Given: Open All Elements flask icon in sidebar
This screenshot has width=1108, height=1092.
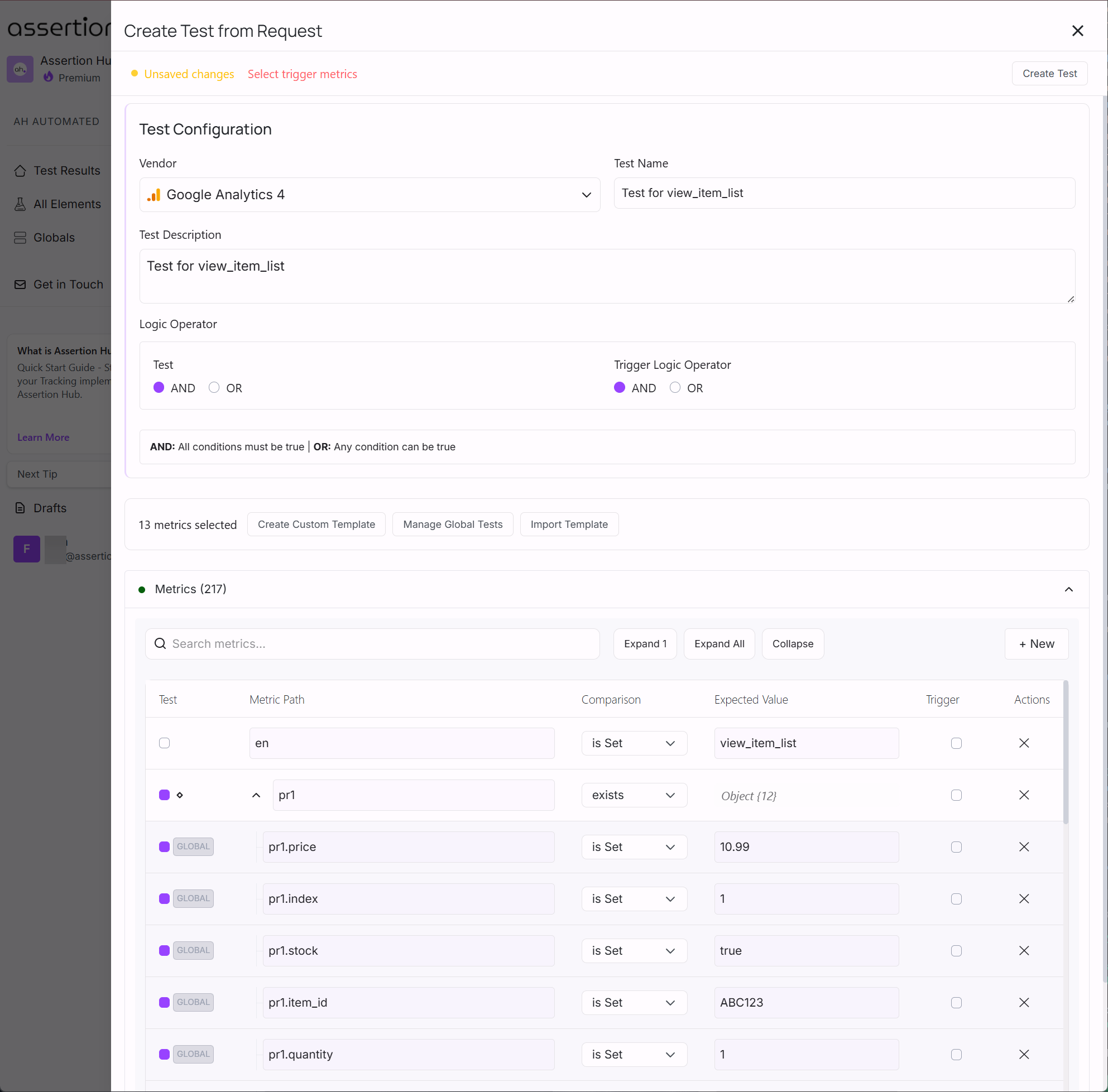Looking at the screenshot, I should coord(20,204).
